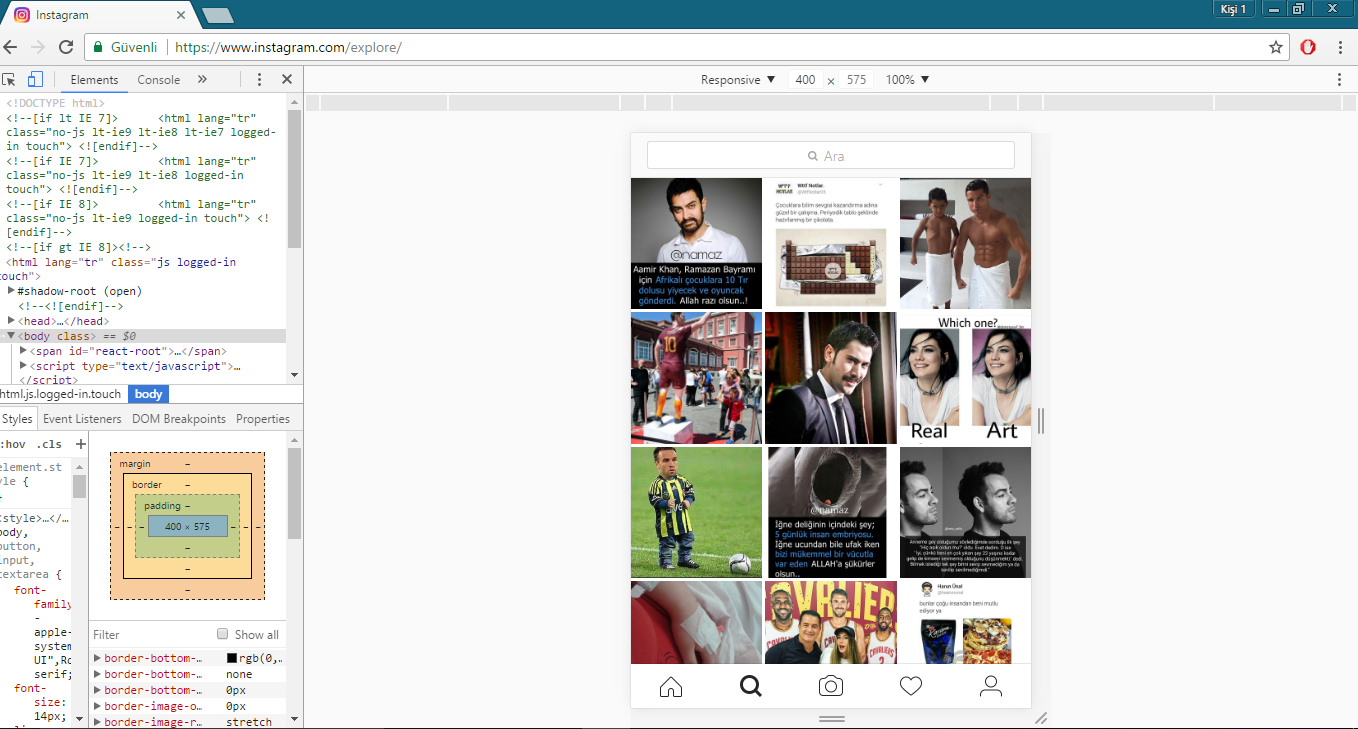The height and width of the screenshot is (729, 1358).
Task: Open the chocolate periodic table post thumbnail
Action: point(831,243)
